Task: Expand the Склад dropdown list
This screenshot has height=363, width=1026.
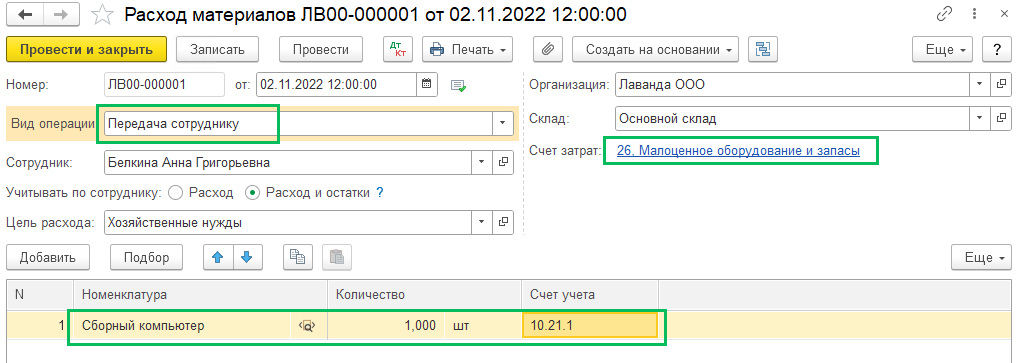Action: click(979, 118)
